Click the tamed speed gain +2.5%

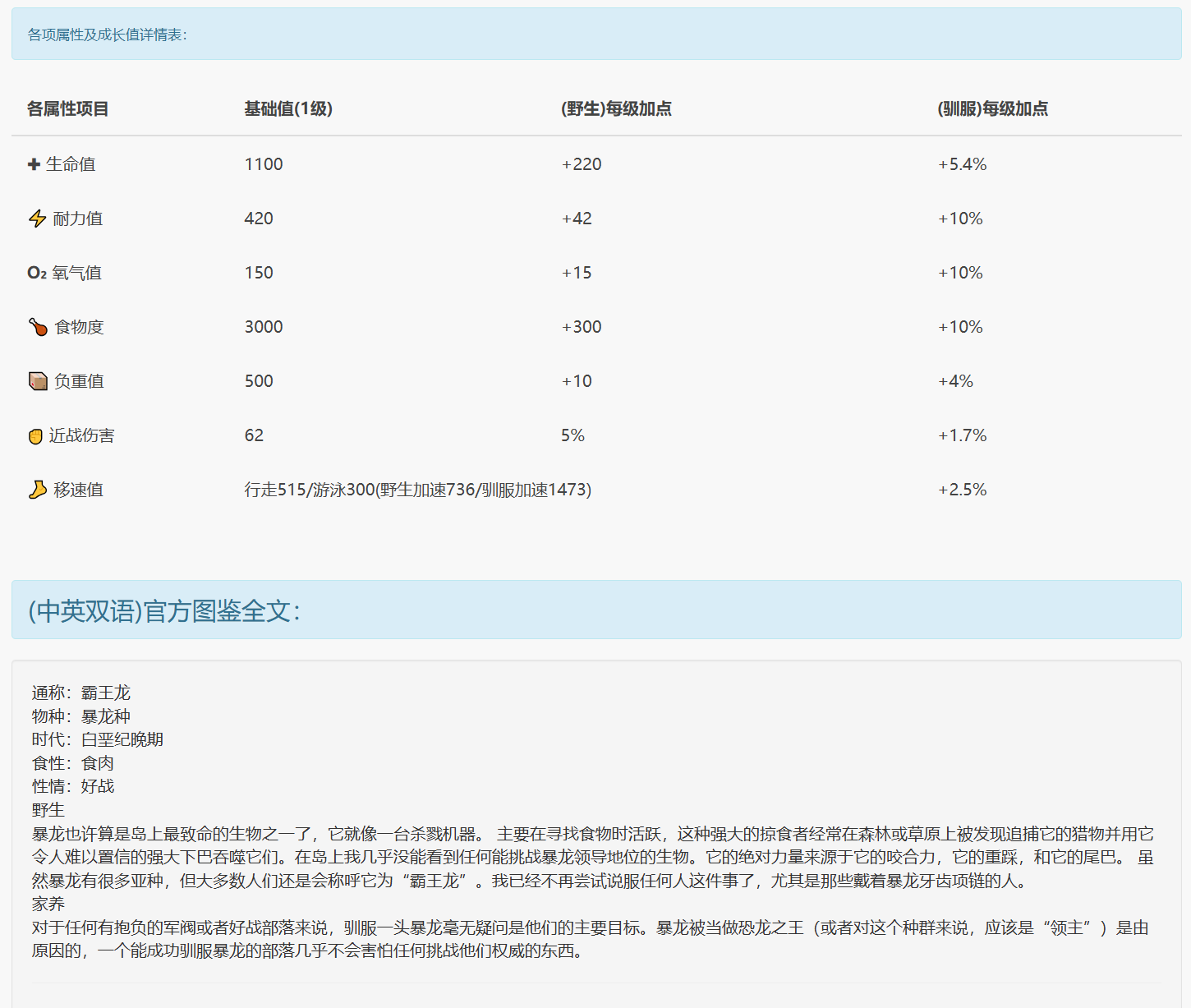tap(962, 490)
